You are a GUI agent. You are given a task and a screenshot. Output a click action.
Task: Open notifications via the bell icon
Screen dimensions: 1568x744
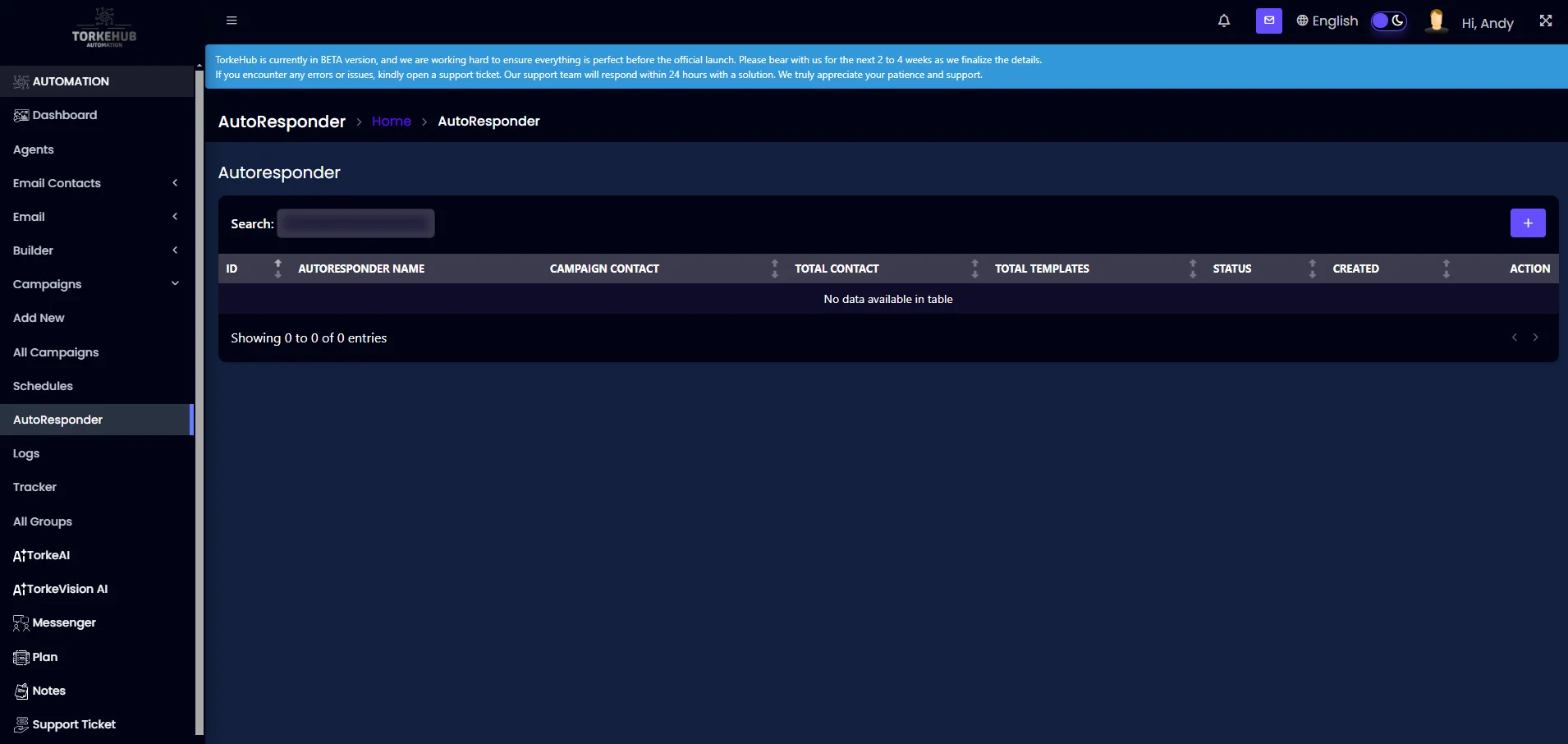click(1224, 21)
